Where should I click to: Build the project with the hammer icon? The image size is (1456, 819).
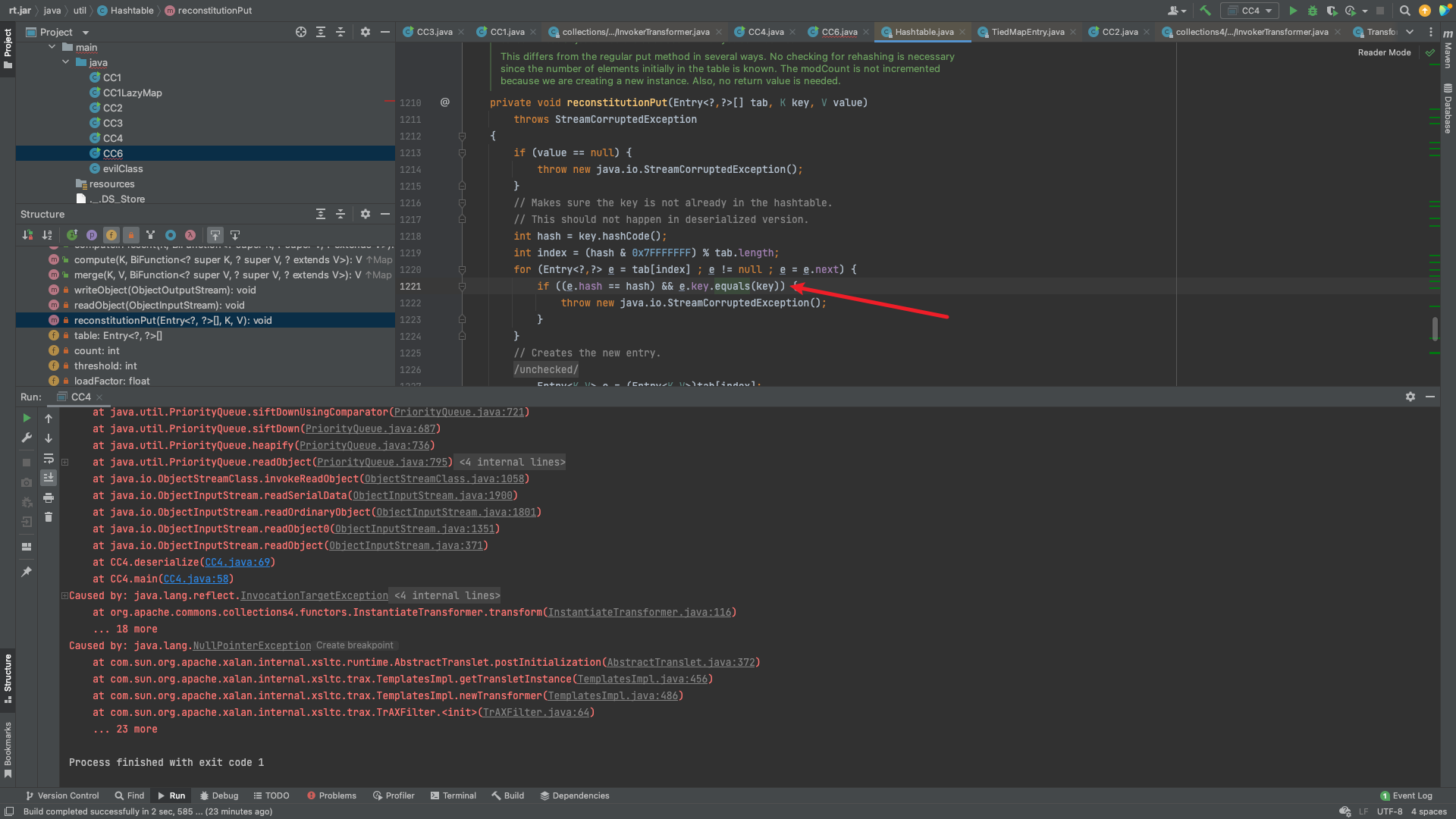click(x=1205, y=11)
